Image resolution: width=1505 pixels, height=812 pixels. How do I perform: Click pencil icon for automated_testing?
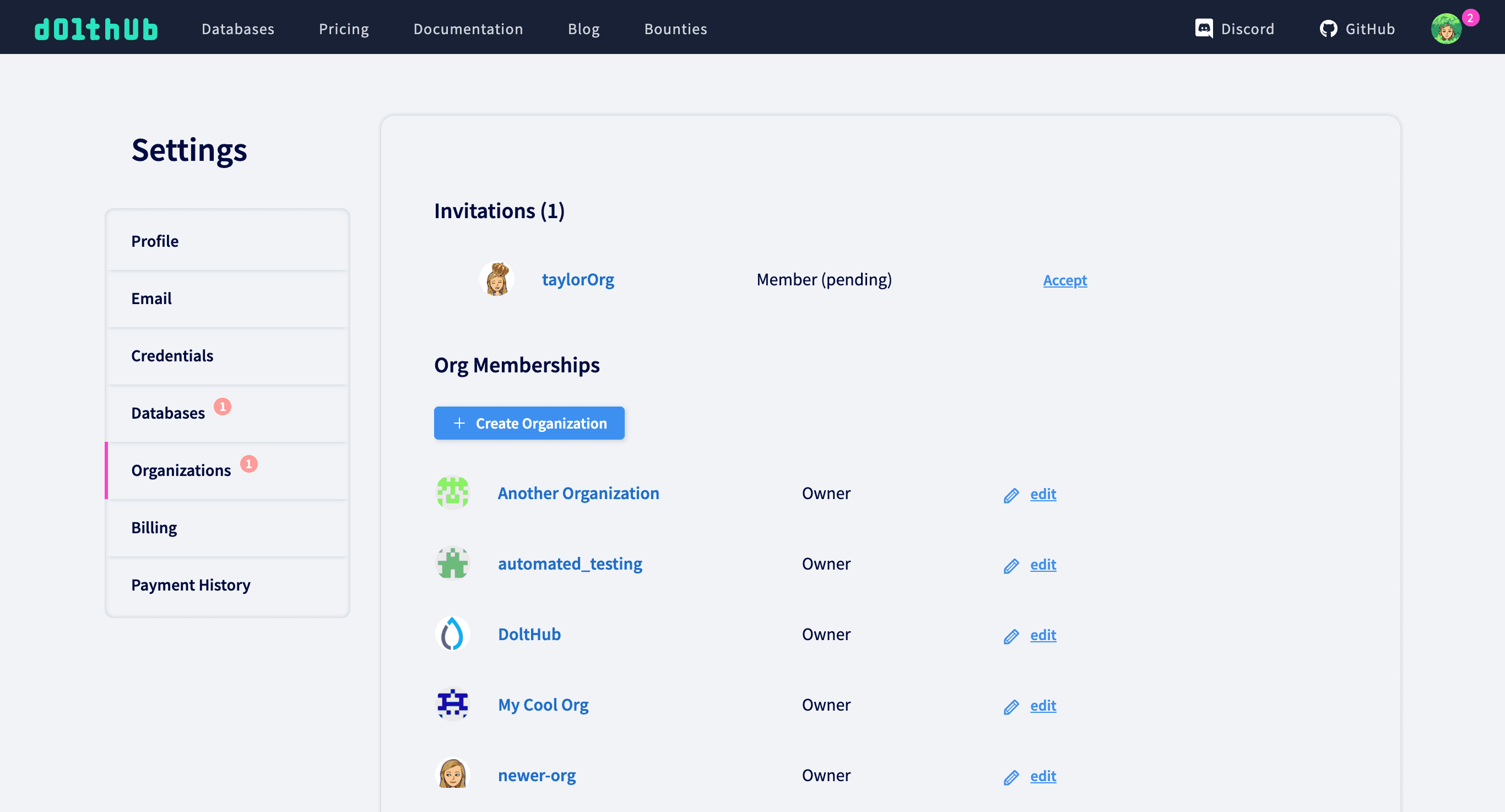click(x=1011, y=566)
